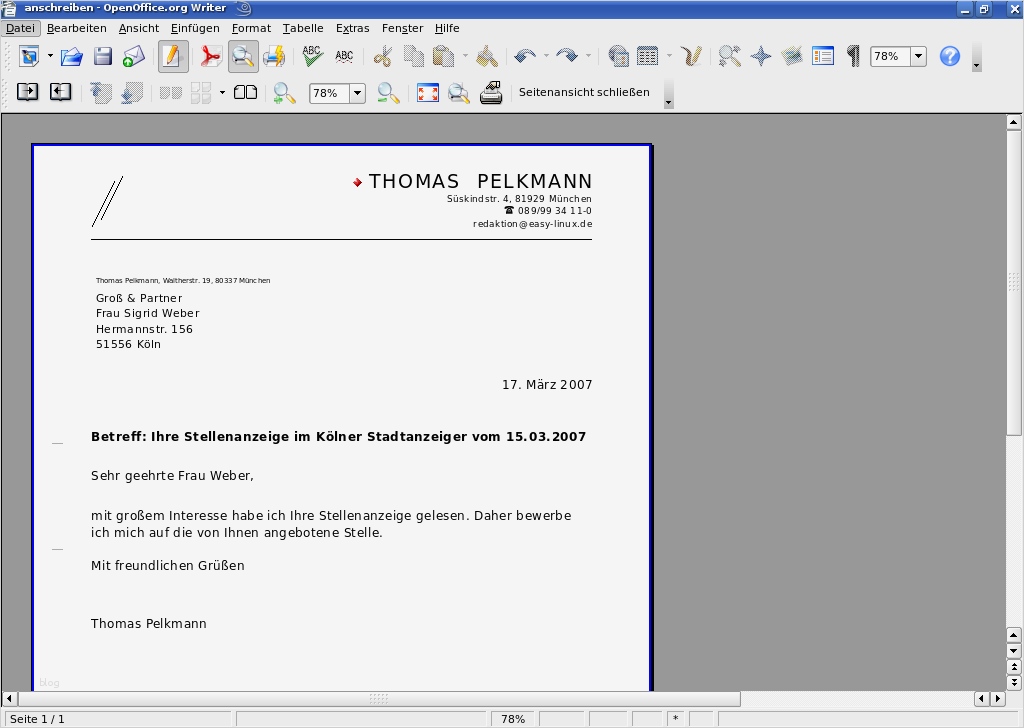The image size is (1024, 728).
Task: Click Seitenansicht schließen
Action: tap(583, 92)
